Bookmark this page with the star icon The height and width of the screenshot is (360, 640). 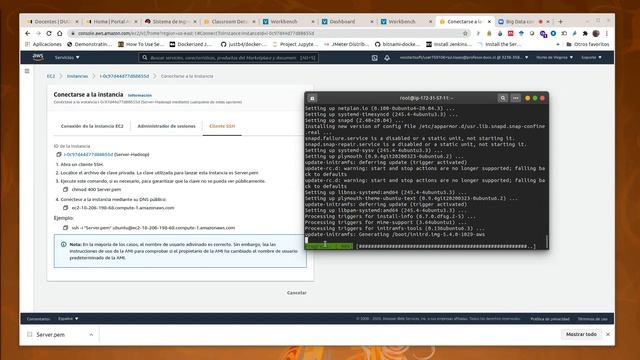465,33
